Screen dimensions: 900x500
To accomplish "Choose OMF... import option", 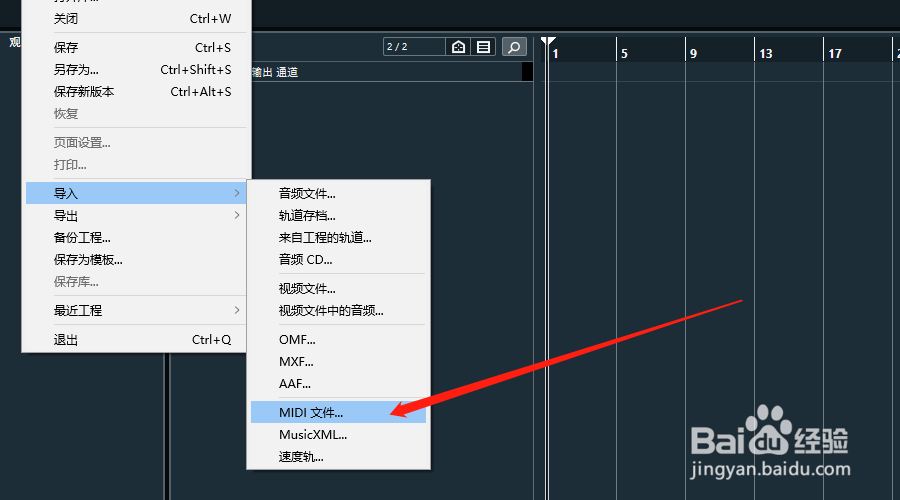I will pyautogui.click(x=338, y=340).
